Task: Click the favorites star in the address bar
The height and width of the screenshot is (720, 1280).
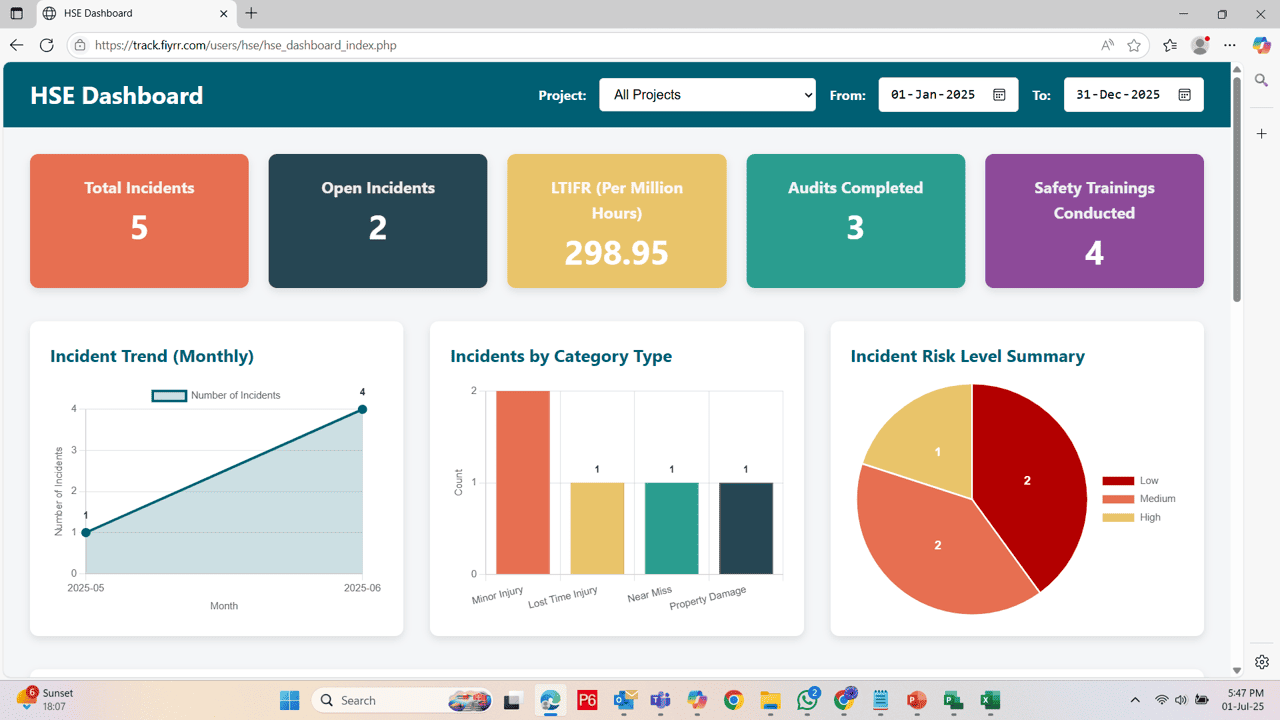Action: (1133, 45)
